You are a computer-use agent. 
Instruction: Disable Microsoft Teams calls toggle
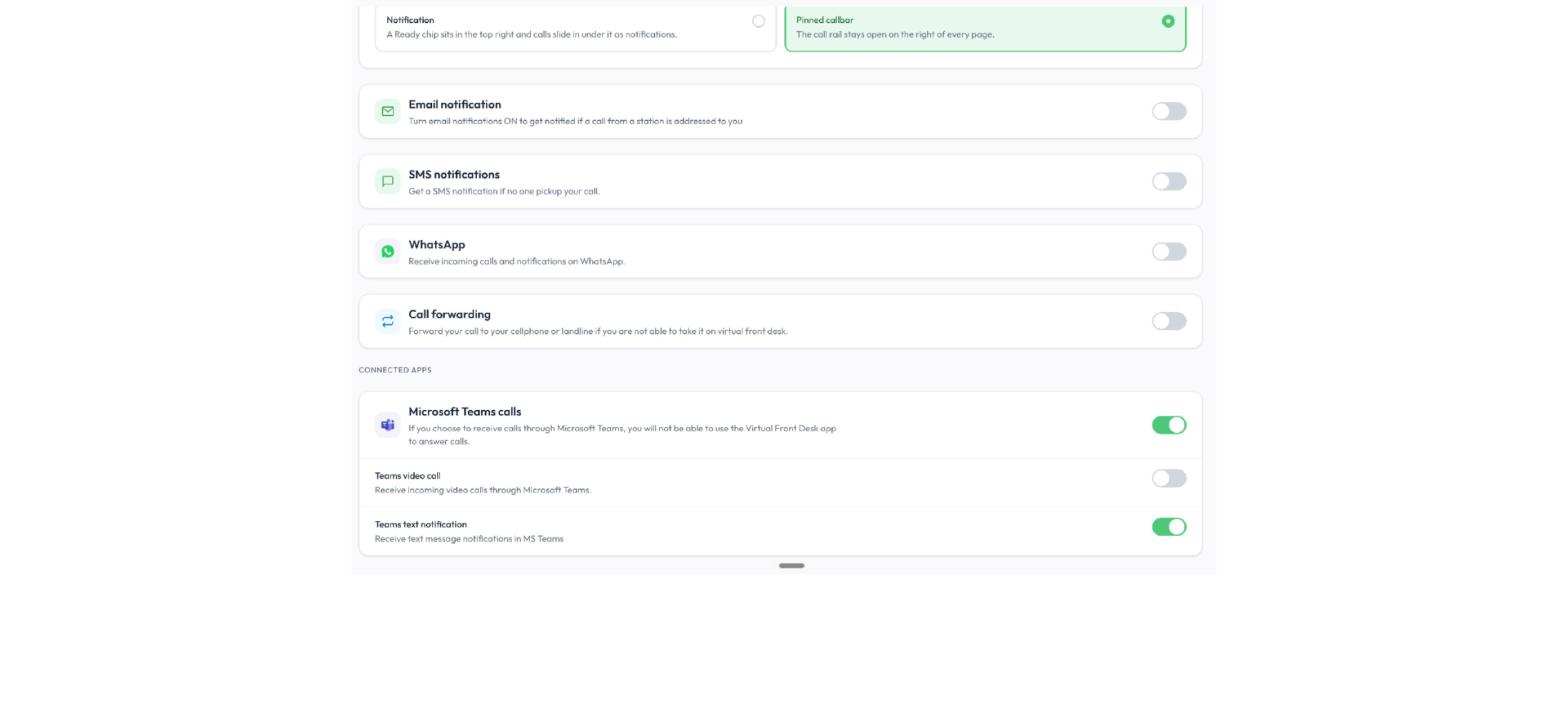(1169, 425)
